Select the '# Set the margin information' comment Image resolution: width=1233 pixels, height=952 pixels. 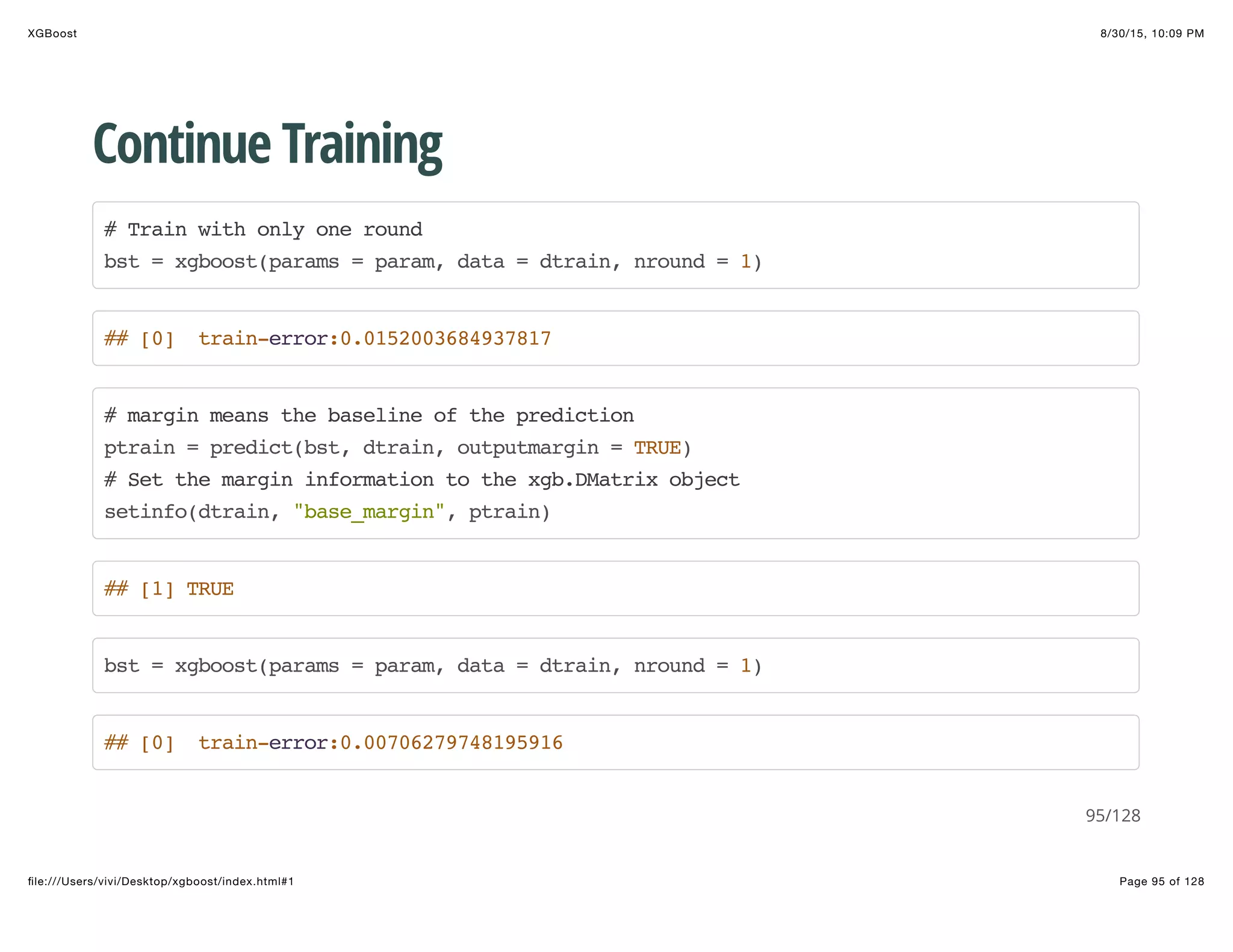[x=421, y=480]
